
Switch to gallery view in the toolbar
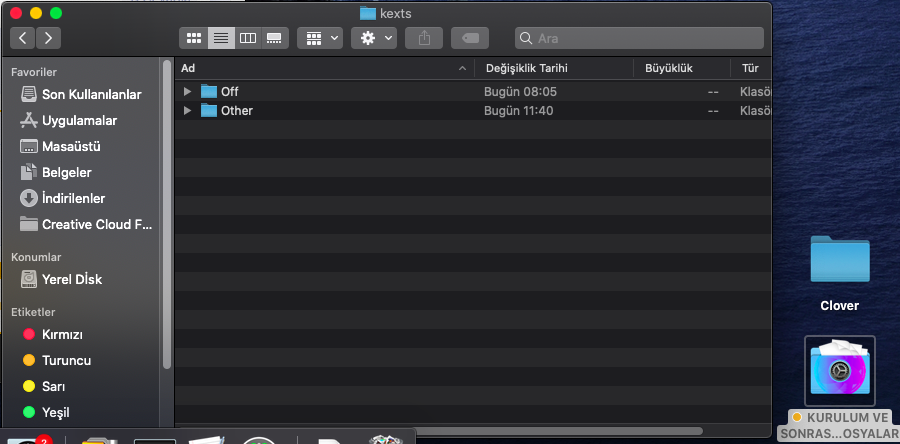[x=274, y=38]
